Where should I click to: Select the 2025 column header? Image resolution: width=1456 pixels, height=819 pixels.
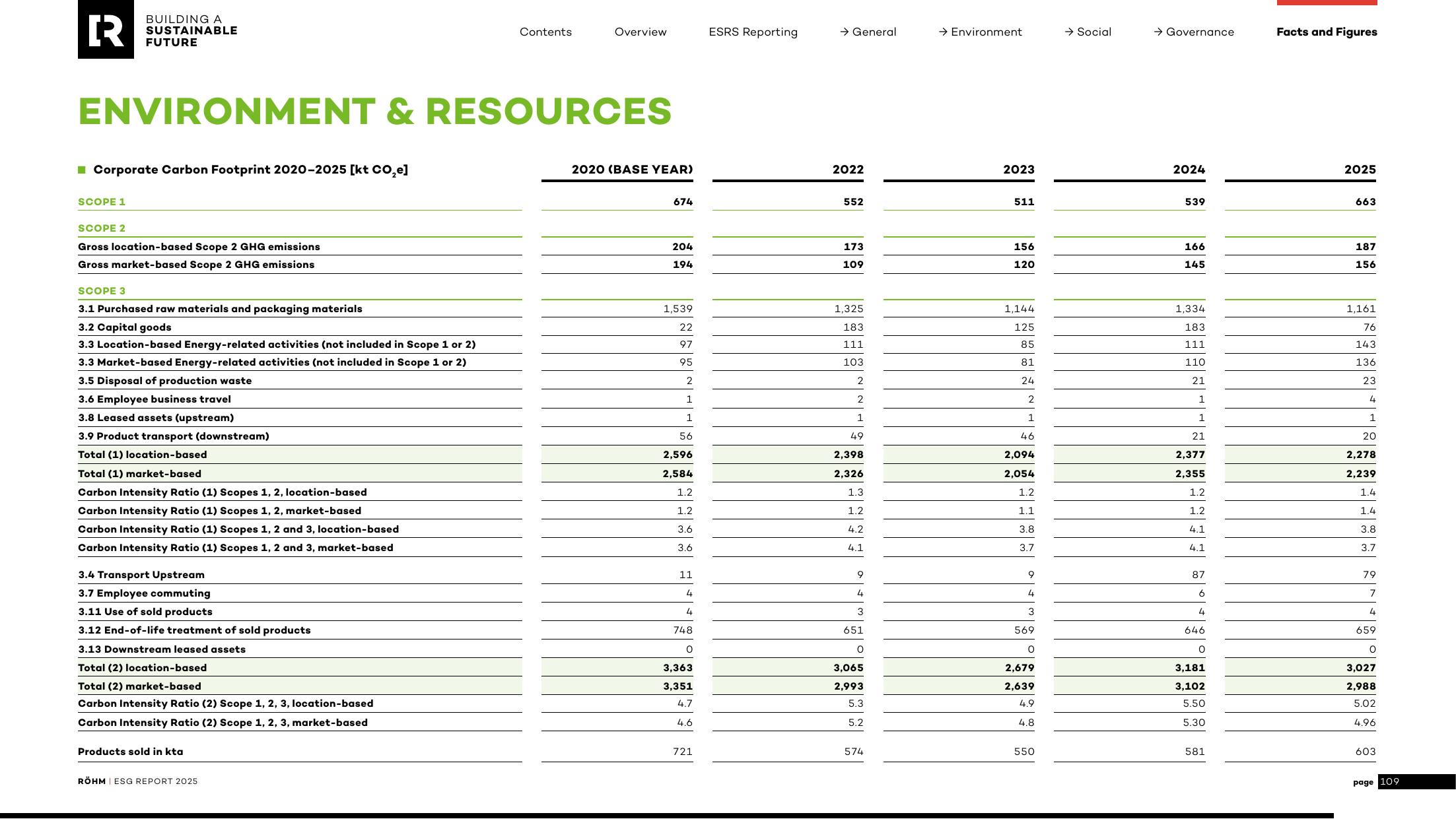pyautogui.click(x=1360, y=170)
